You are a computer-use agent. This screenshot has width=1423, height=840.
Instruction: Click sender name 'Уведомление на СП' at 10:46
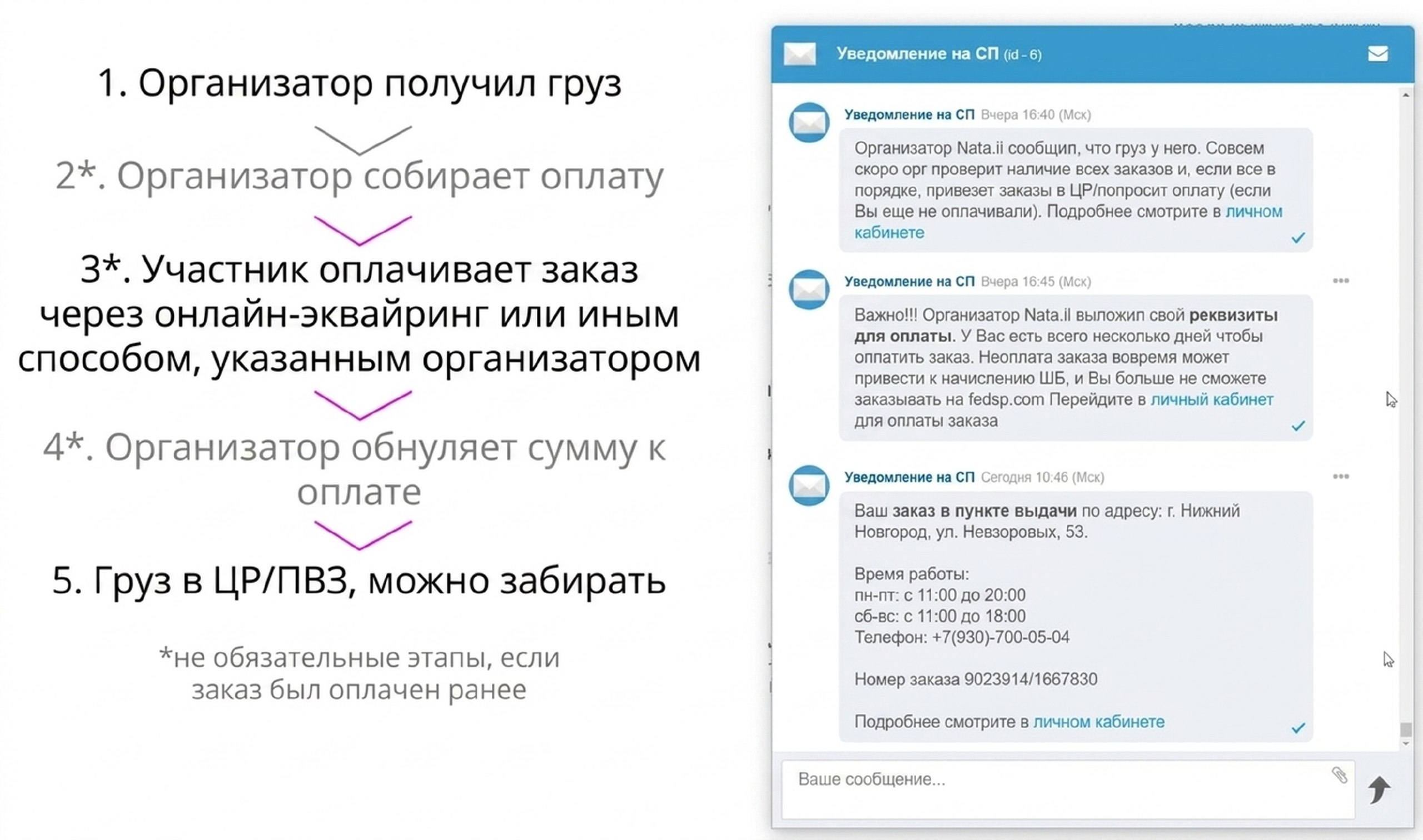pos(909,477)
